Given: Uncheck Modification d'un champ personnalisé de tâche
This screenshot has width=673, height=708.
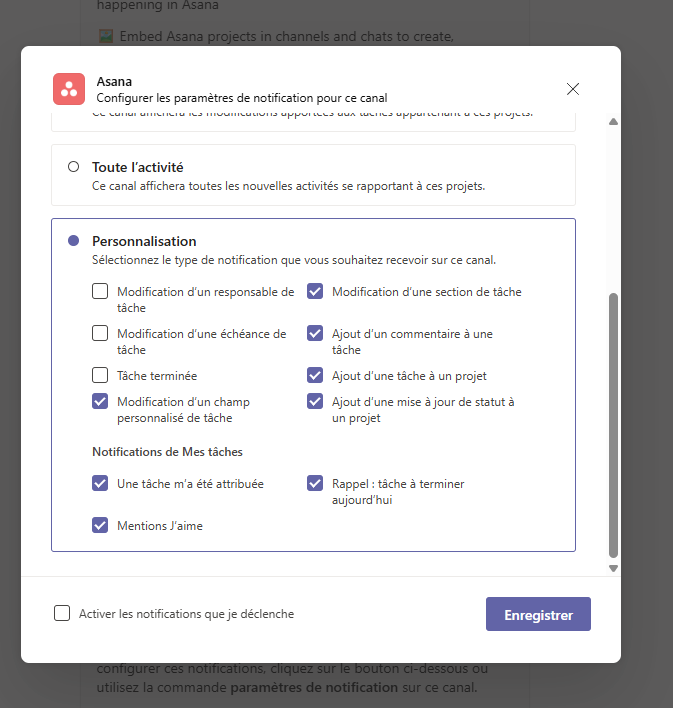Looking at the screenshot, I should [x=100, y=401].
